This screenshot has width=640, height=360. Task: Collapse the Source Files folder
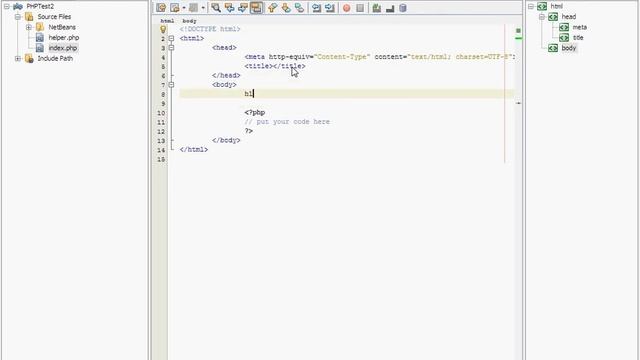[18, 17]
